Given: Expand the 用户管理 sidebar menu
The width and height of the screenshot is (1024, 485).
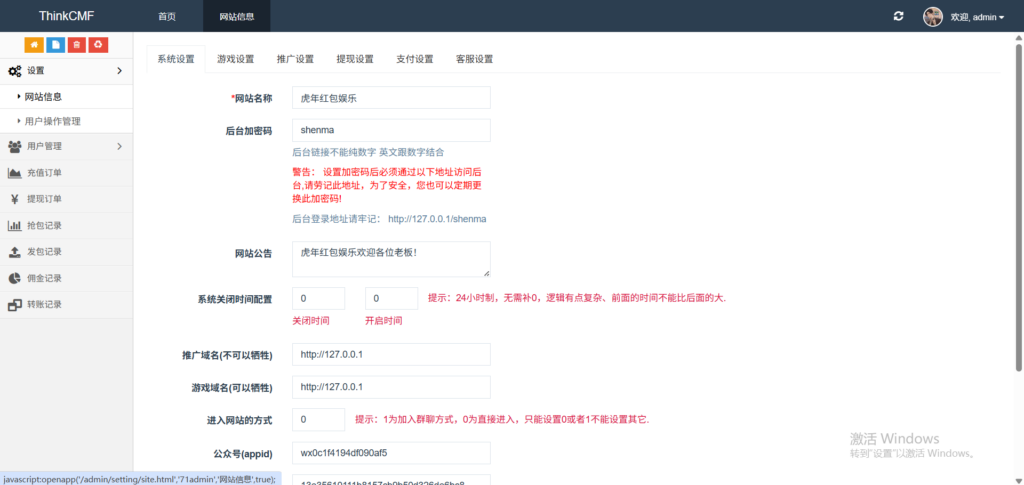Looking at the screenshot, I should (x=65, y=147).
